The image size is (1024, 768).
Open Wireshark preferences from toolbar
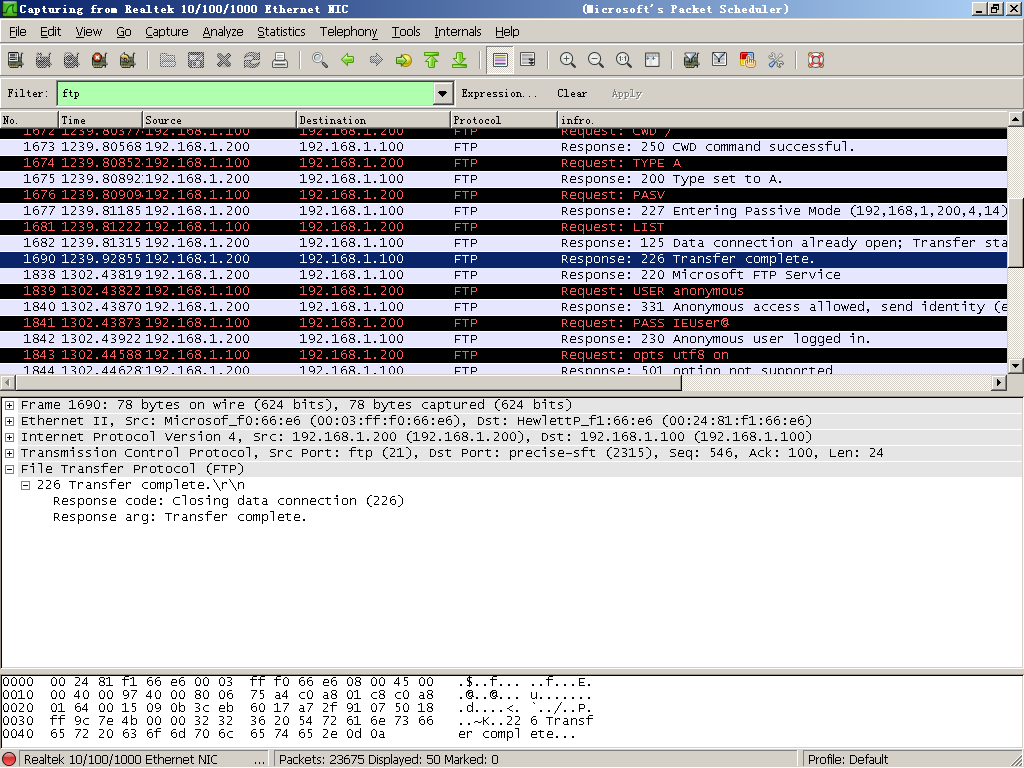click(776, 60)
